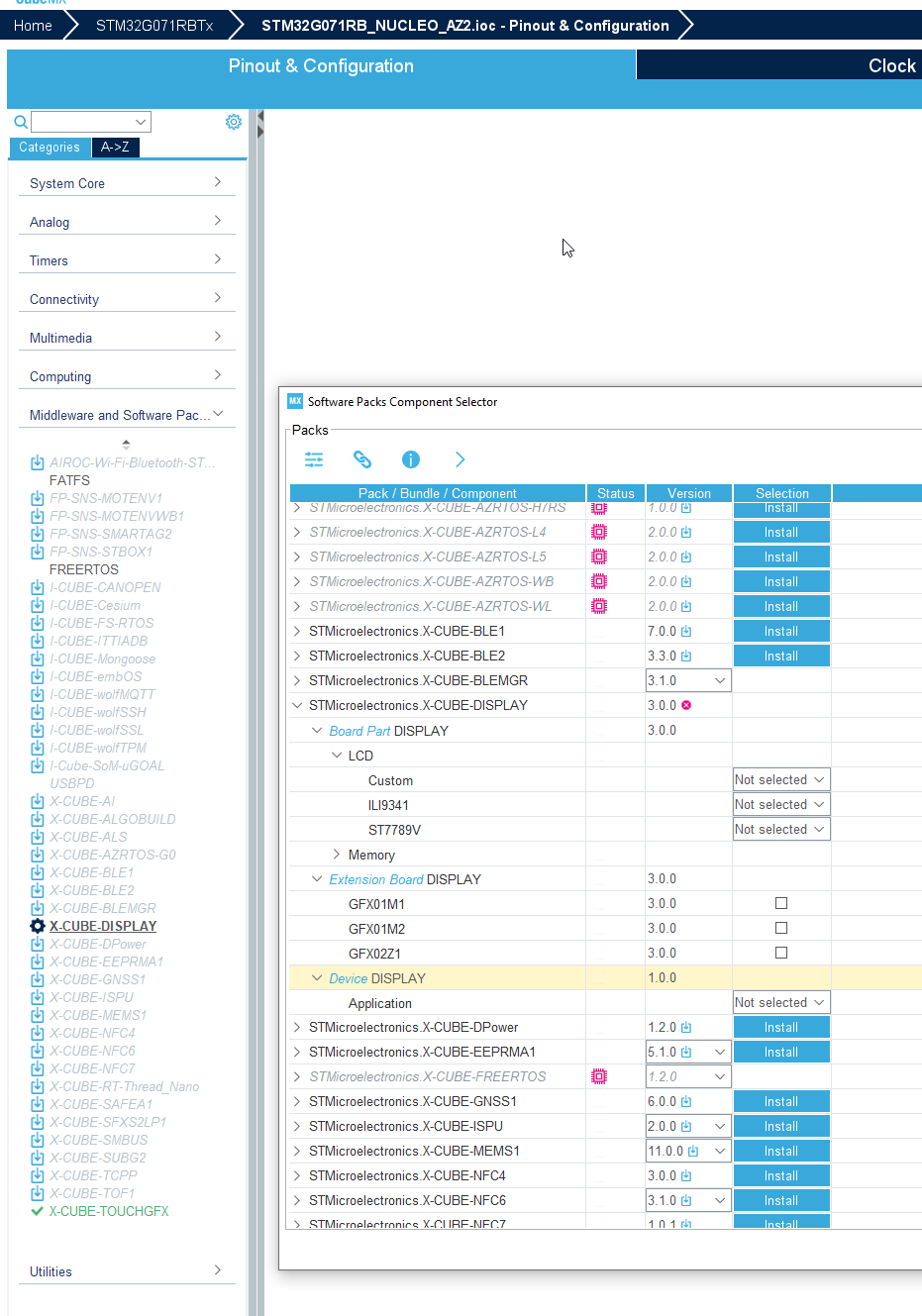This screenshot has width=922, height=1316.
Task: Open the Clock configuration tab
Action: [x=890, y=65]
